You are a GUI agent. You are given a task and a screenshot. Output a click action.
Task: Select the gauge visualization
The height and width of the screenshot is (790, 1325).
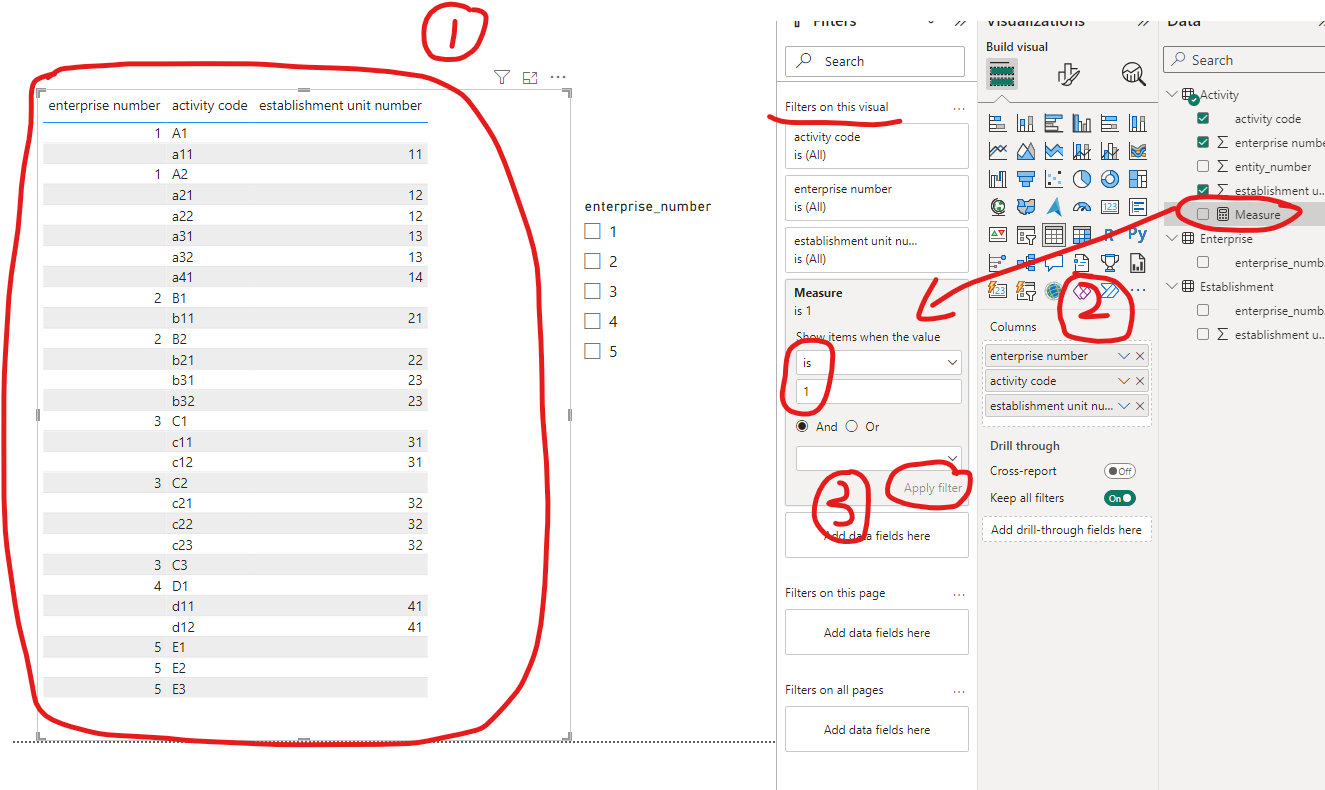click(1081, 207)
